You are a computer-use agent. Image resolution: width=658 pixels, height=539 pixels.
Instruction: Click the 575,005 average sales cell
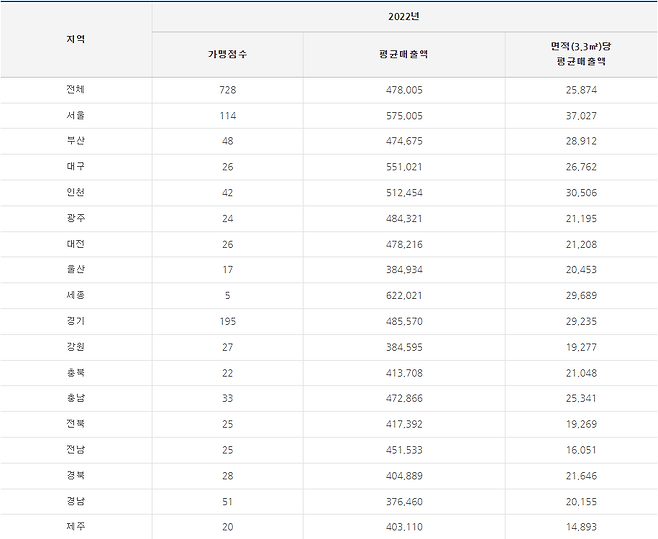(x=404, y=116)
